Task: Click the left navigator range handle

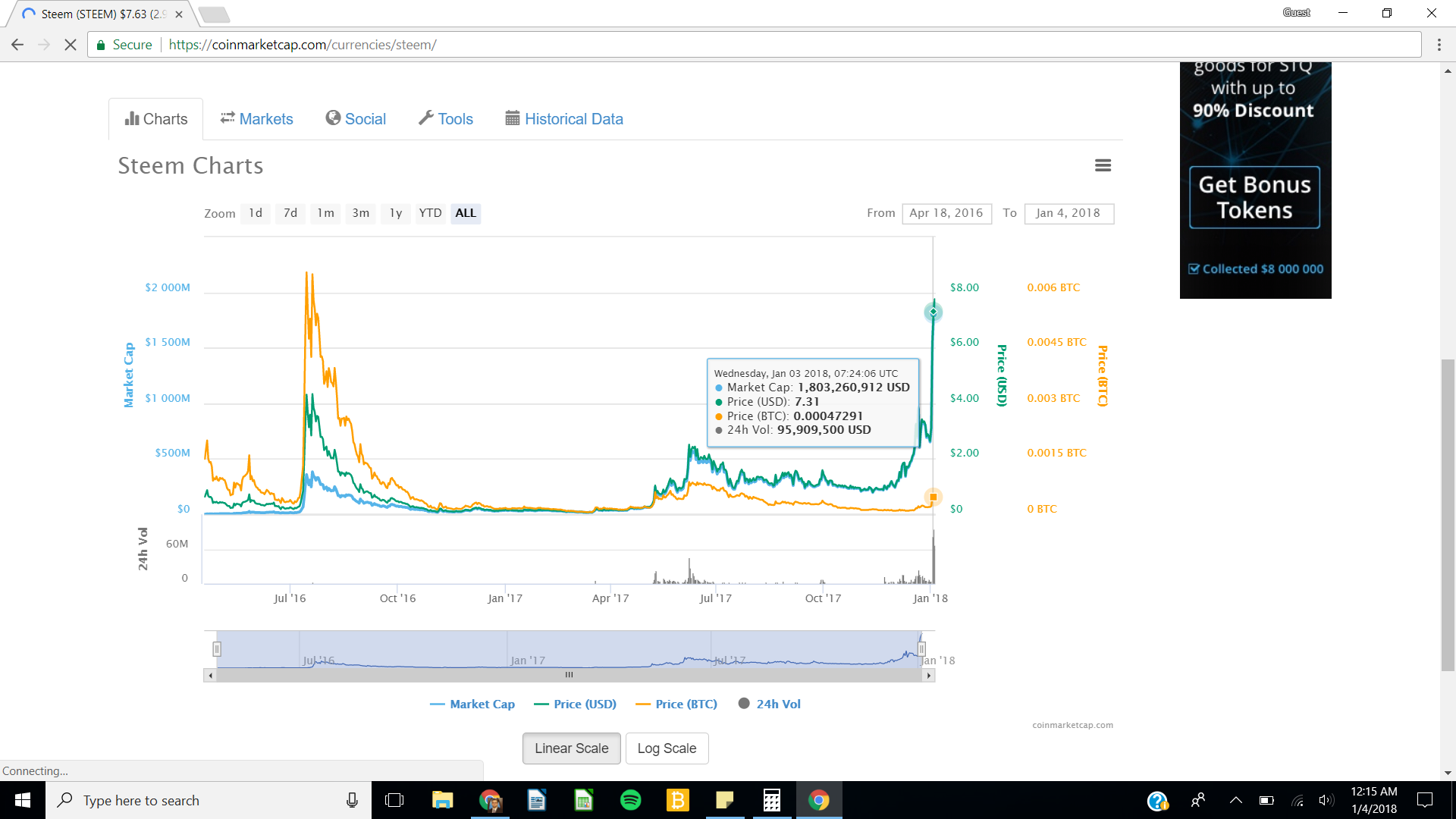Action: pyautogui.click(x=217, y=649)
